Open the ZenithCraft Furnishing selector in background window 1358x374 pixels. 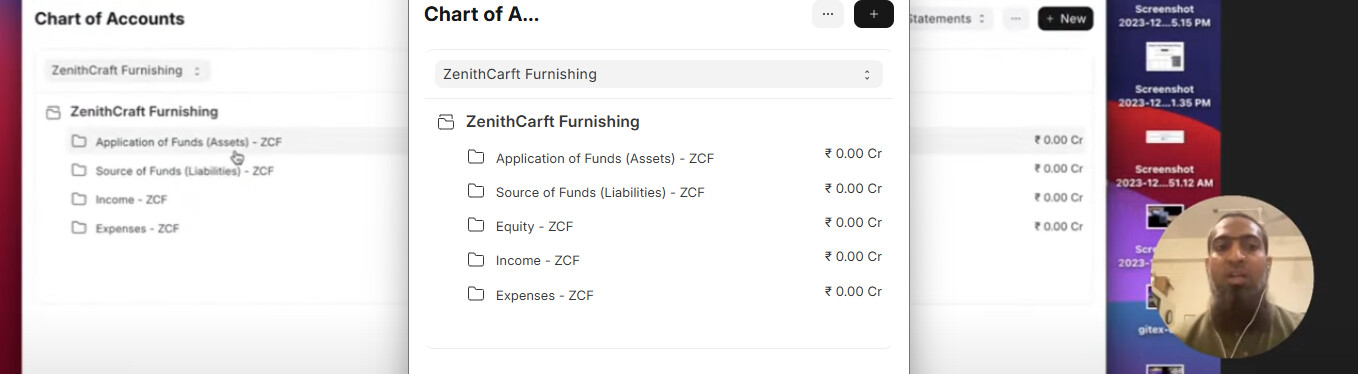pyautogui.click(x=126, y=70)
